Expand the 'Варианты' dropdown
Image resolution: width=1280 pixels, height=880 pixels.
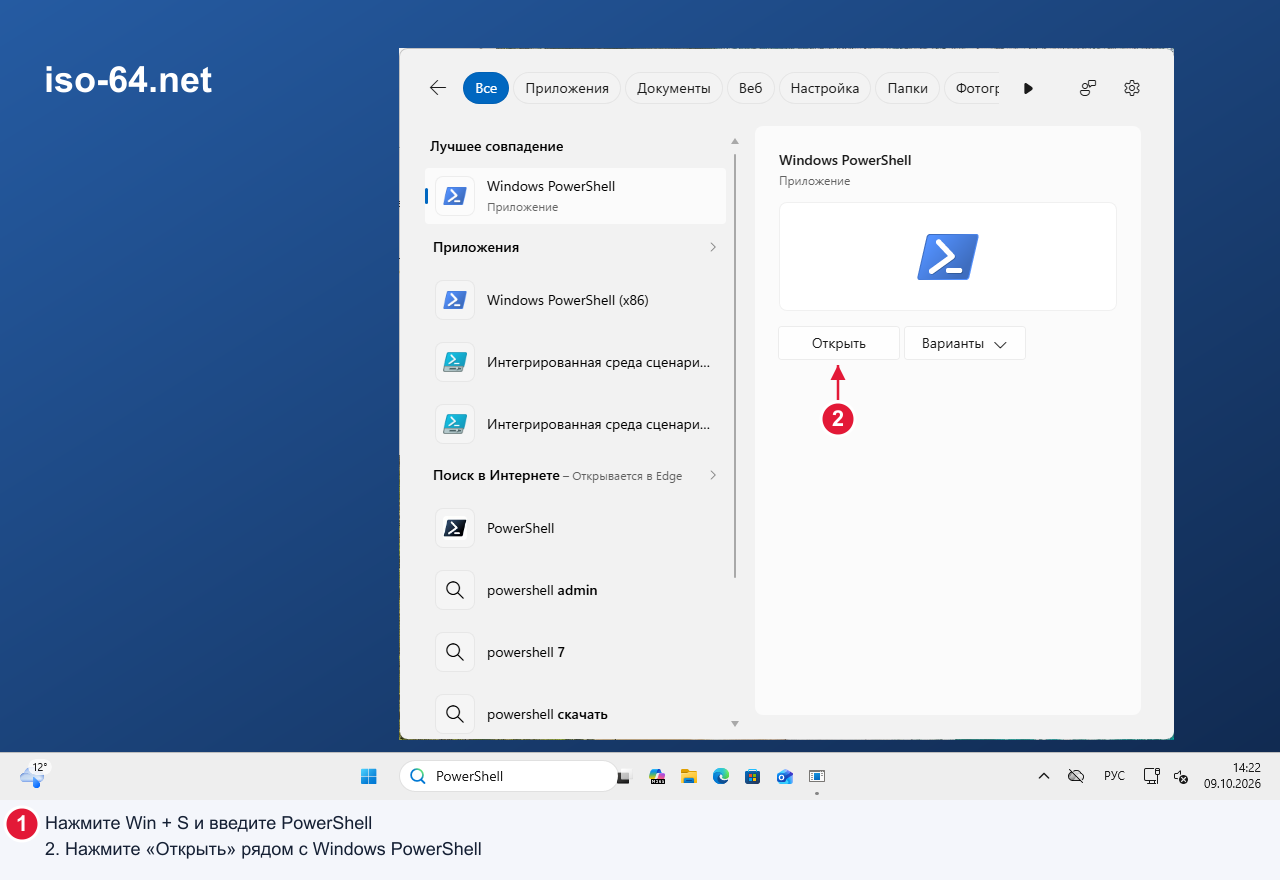click(x=965, y=343)
